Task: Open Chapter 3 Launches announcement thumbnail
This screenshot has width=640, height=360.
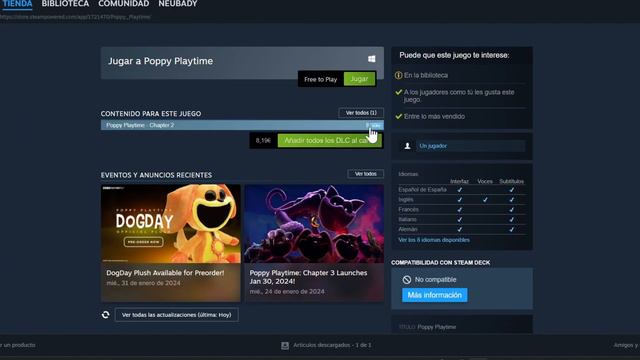Action: tap(314, 224)
